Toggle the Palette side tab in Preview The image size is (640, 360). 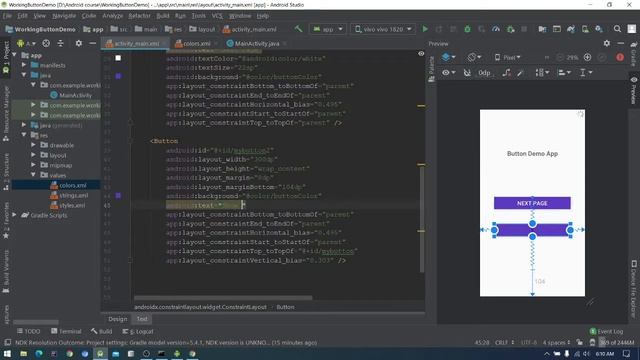431,69
